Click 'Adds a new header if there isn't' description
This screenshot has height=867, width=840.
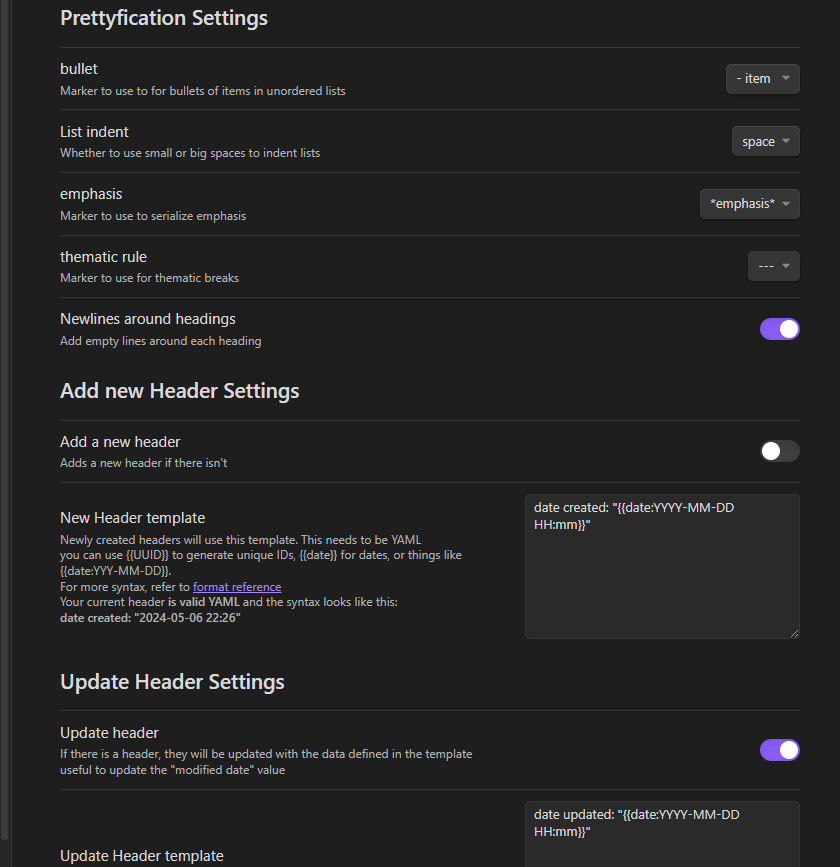pyautogui.click(x=144, y=463)
